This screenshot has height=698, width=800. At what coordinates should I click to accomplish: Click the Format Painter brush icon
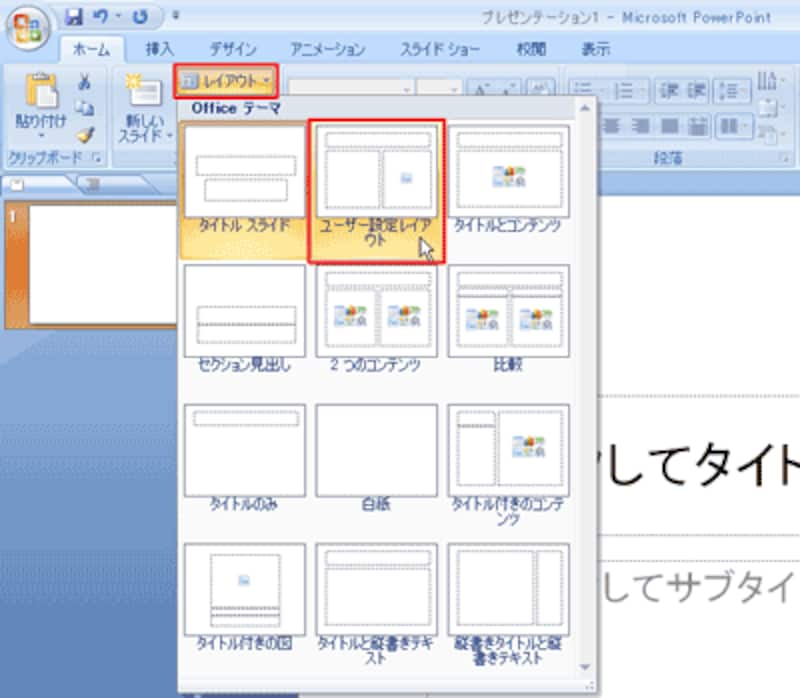click(x=85, y=133)
